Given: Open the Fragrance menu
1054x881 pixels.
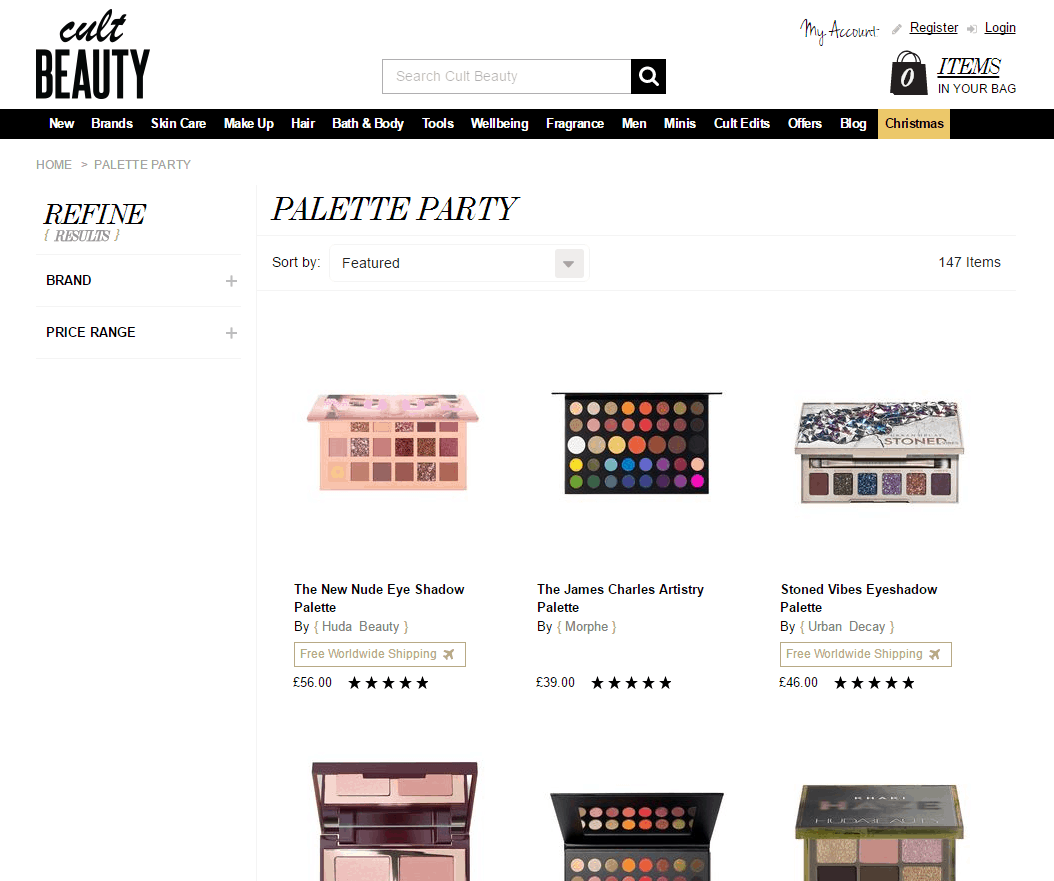Looking at the screenshot, I should pos(575,124).
